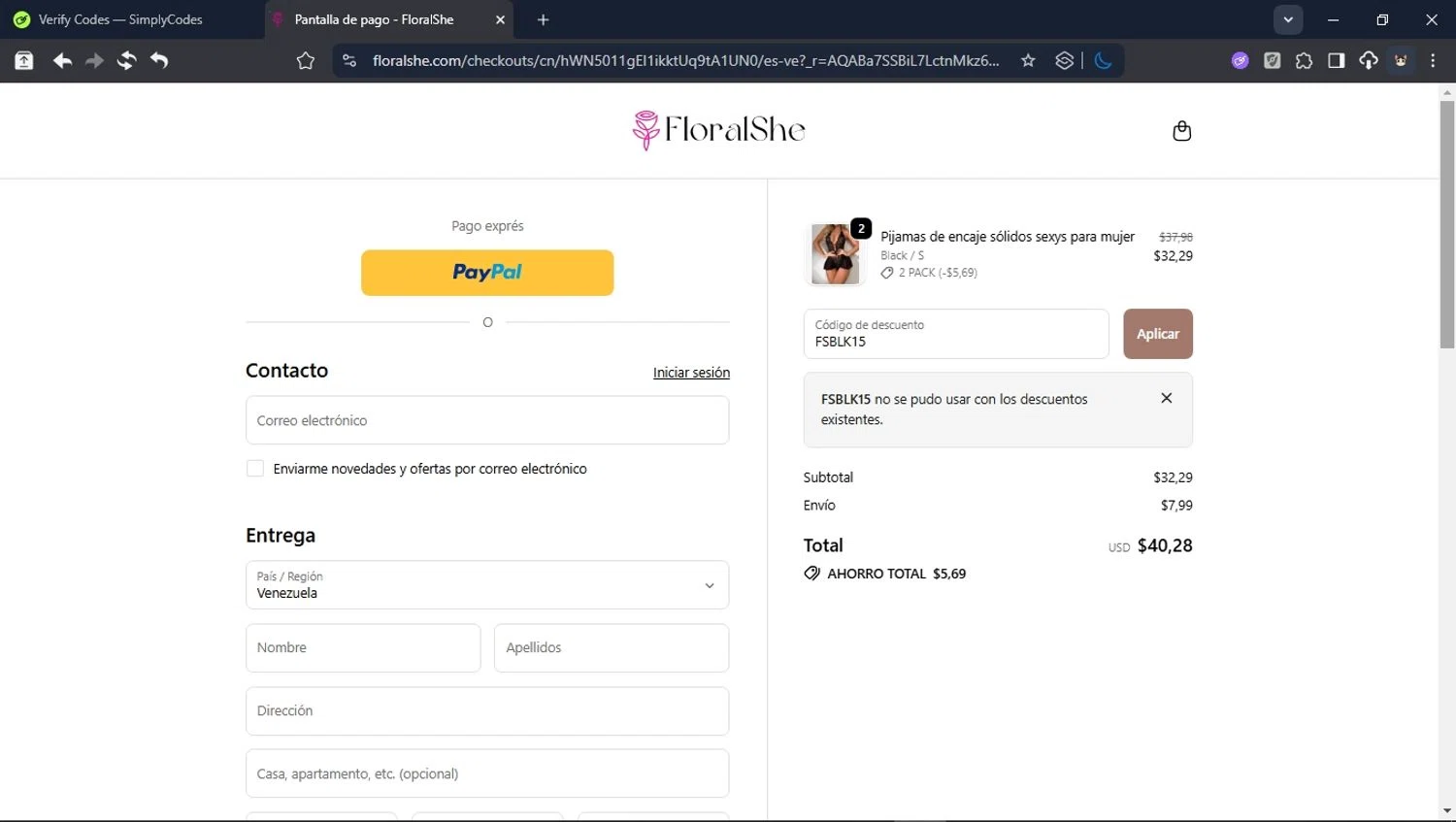The height and width of the screenshot is (822, 1456).
Task: Click the tag icon beside AHORRO TOTAL
Action: click(x=811, y=574)
